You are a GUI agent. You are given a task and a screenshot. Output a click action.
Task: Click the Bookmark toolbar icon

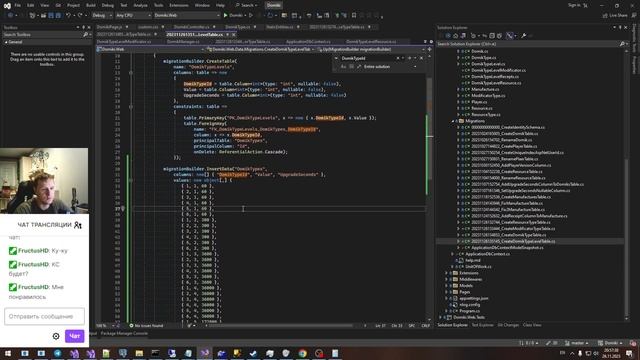pyautogui.click(x=354, y=16)
